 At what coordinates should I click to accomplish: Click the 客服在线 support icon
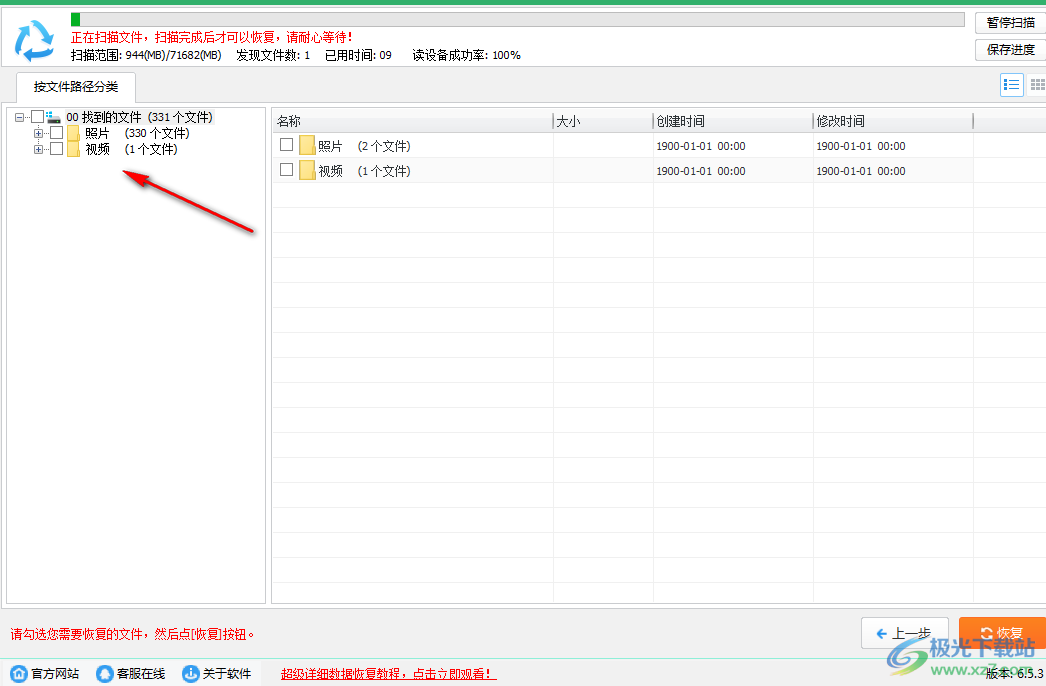tap(105, 673)
